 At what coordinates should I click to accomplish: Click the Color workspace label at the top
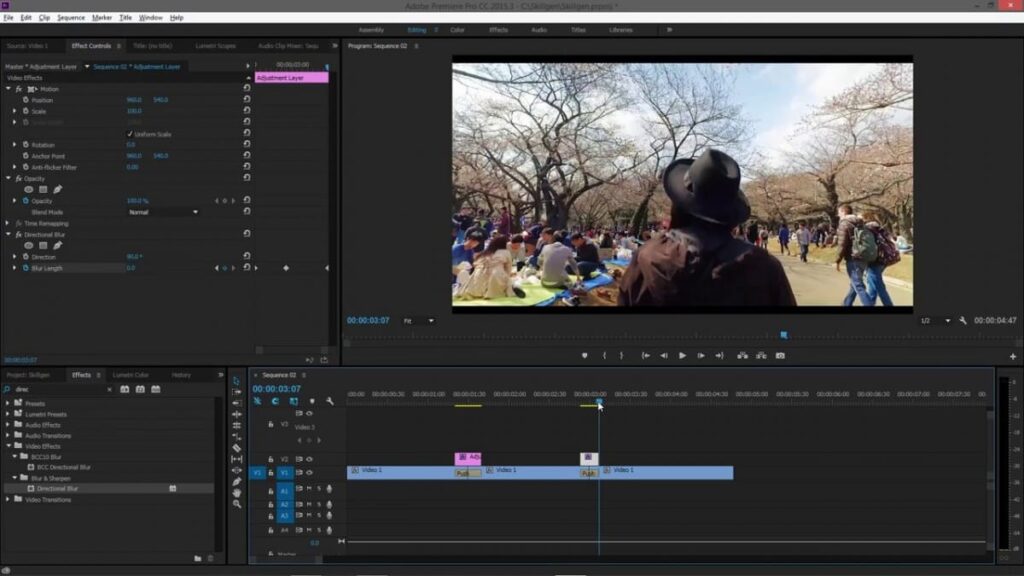[456, 30]
